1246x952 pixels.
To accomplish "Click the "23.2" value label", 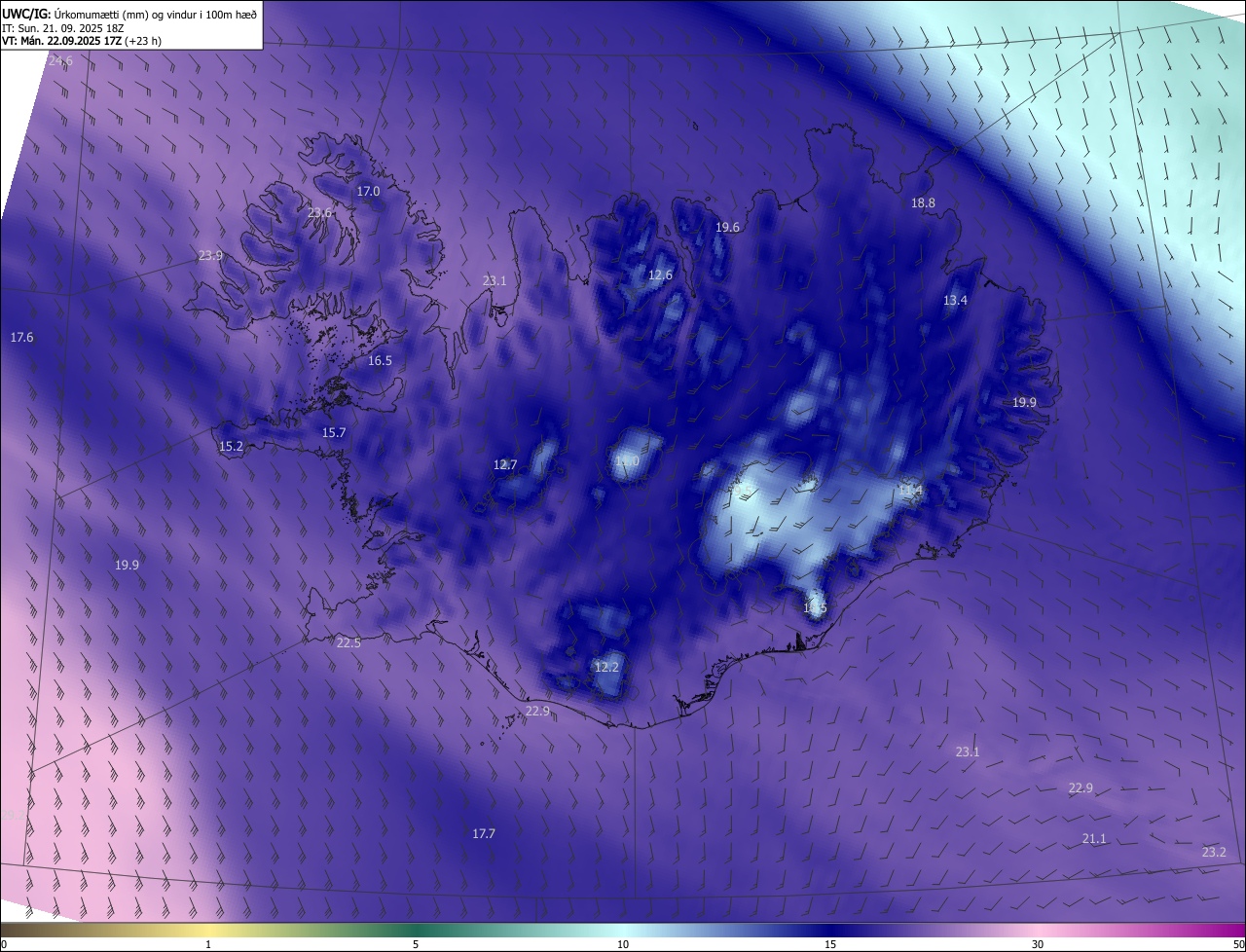I will point(1214,853).
